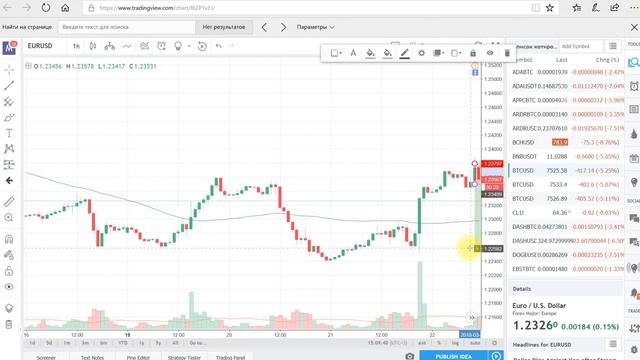Open the prediction and measurement tools
This screenshot has width=640, height=360.
[x=9, y=164]
